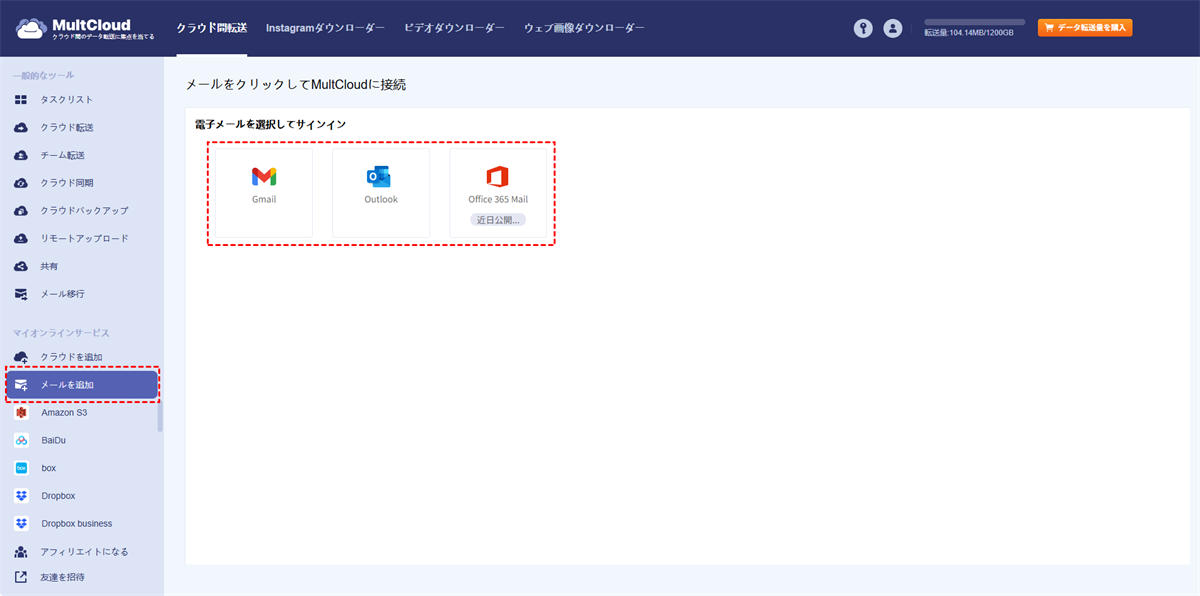Click the クラウドを追加 label
Image resolution: width=1200 pixels, height=596 pixels.
[x=71, y=357]
